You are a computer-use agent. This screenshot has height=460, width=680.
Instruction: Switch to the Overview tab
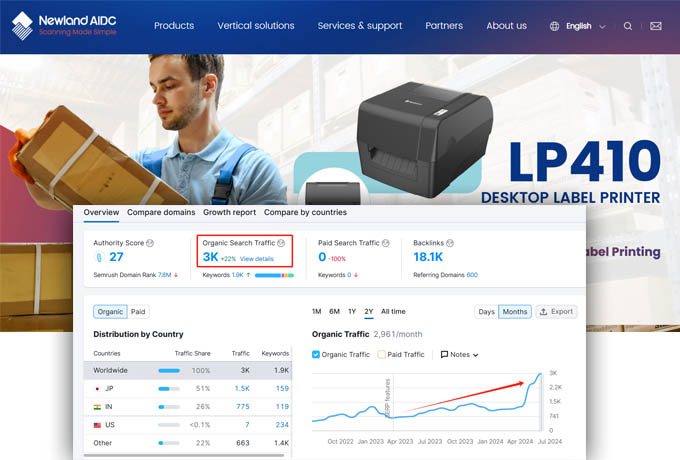coord(101,212)
